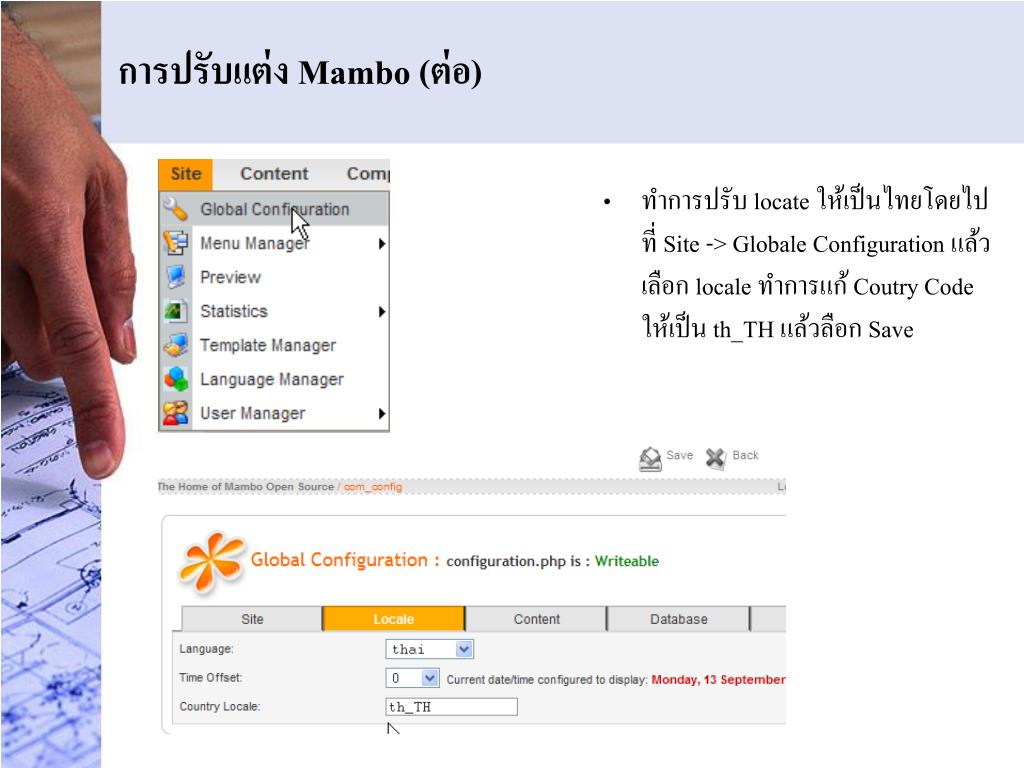Click the Template Manager icon
1024x768 pixels.
pos(175,345)
